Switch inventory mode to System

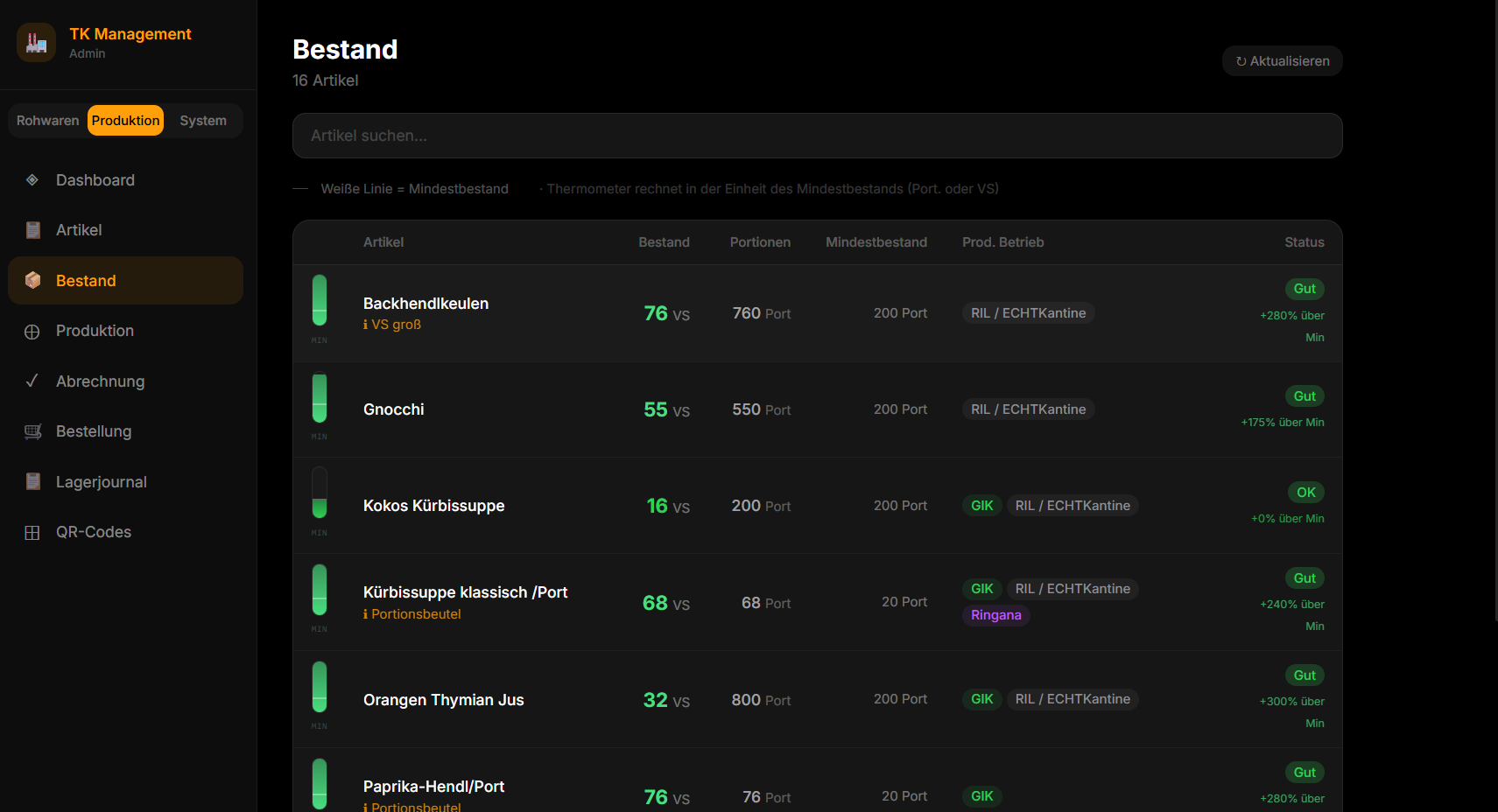tap(202, 120)
